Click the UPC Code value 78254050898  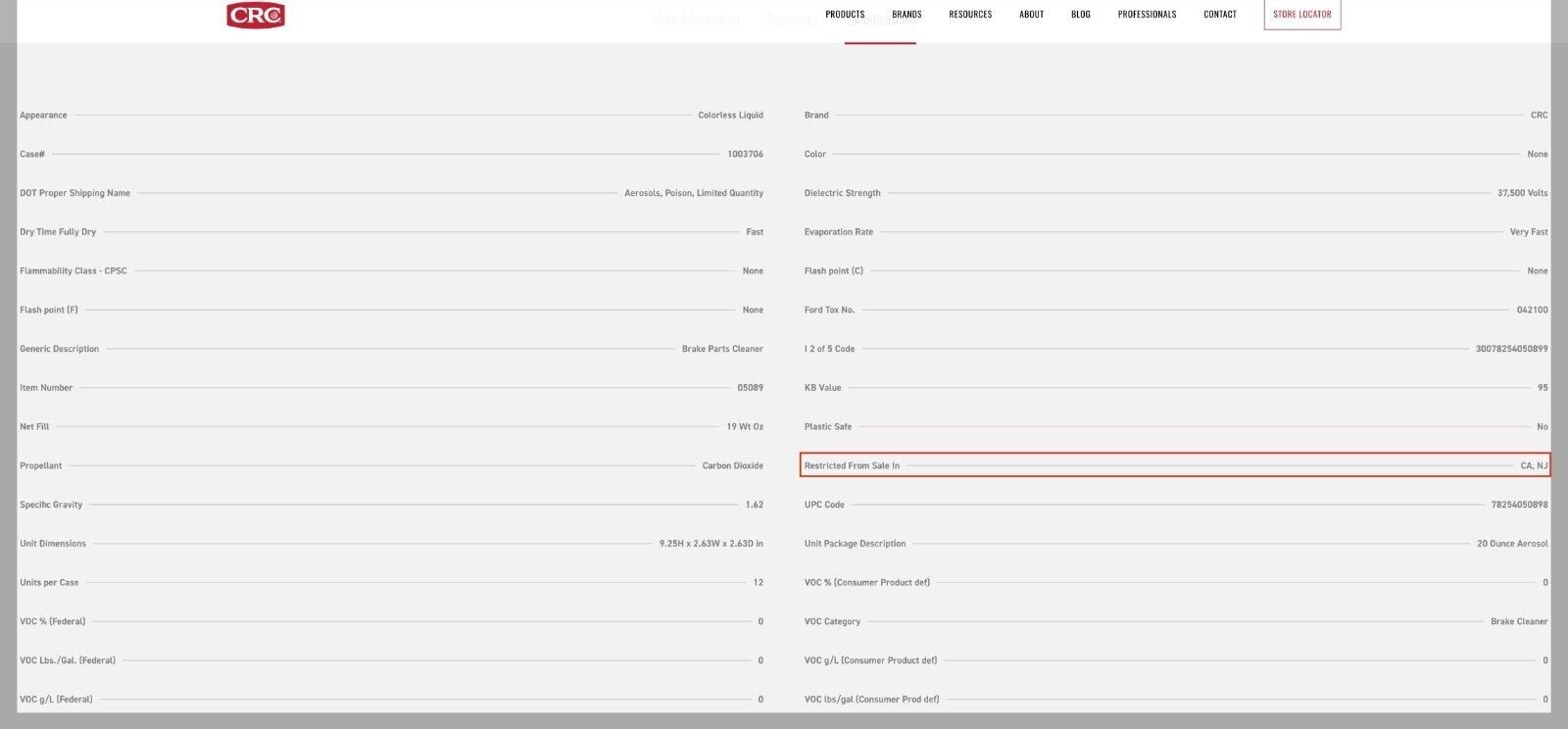(1519, 505)
